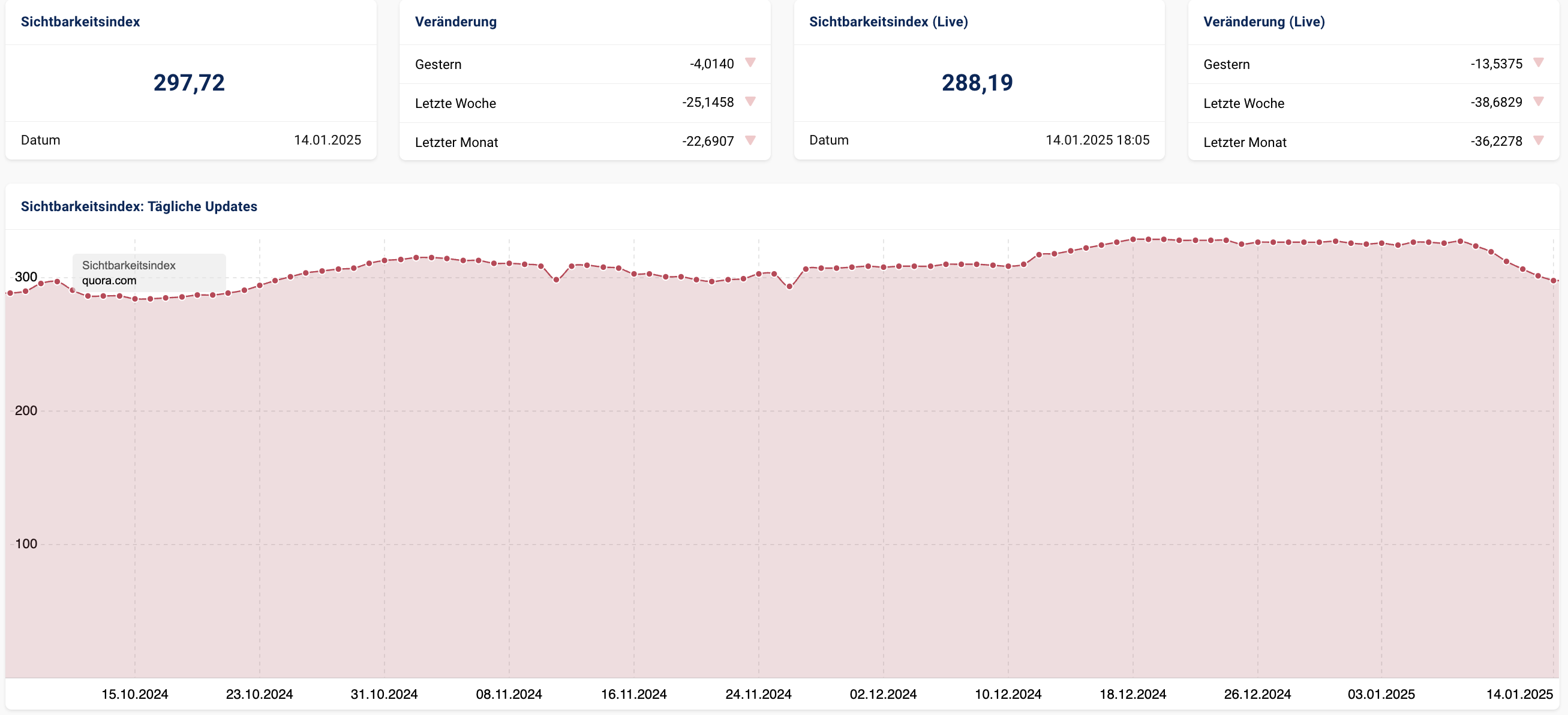Click the 14.01.2025 date label on axis
1568x715 pixels.
[1519, 695]
